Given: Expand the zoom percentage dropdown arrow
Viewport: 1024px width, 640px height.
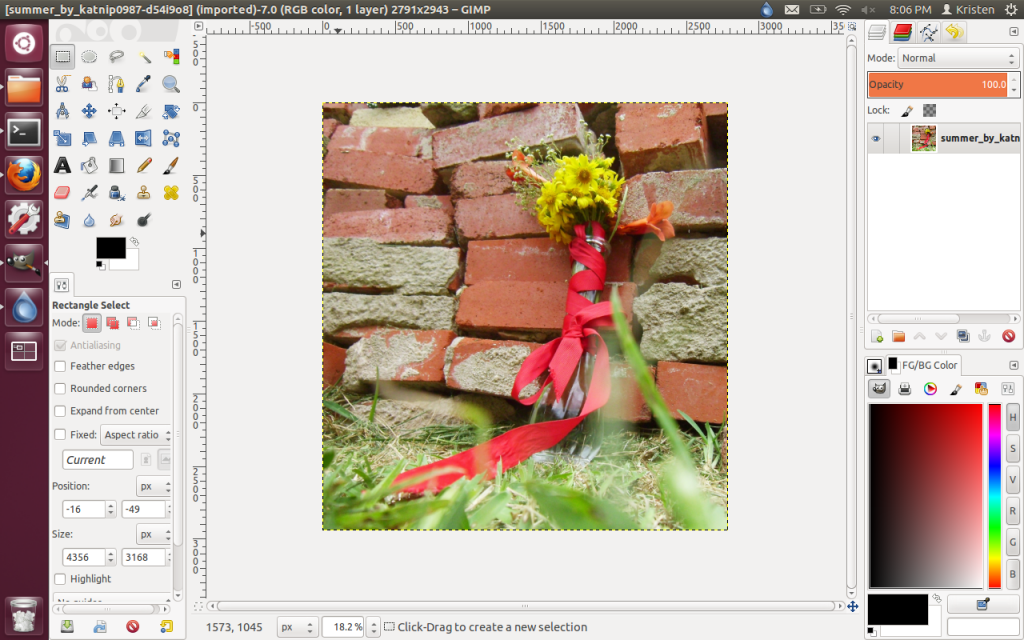Looking at the screenshot, I should [x=373, y=627].
